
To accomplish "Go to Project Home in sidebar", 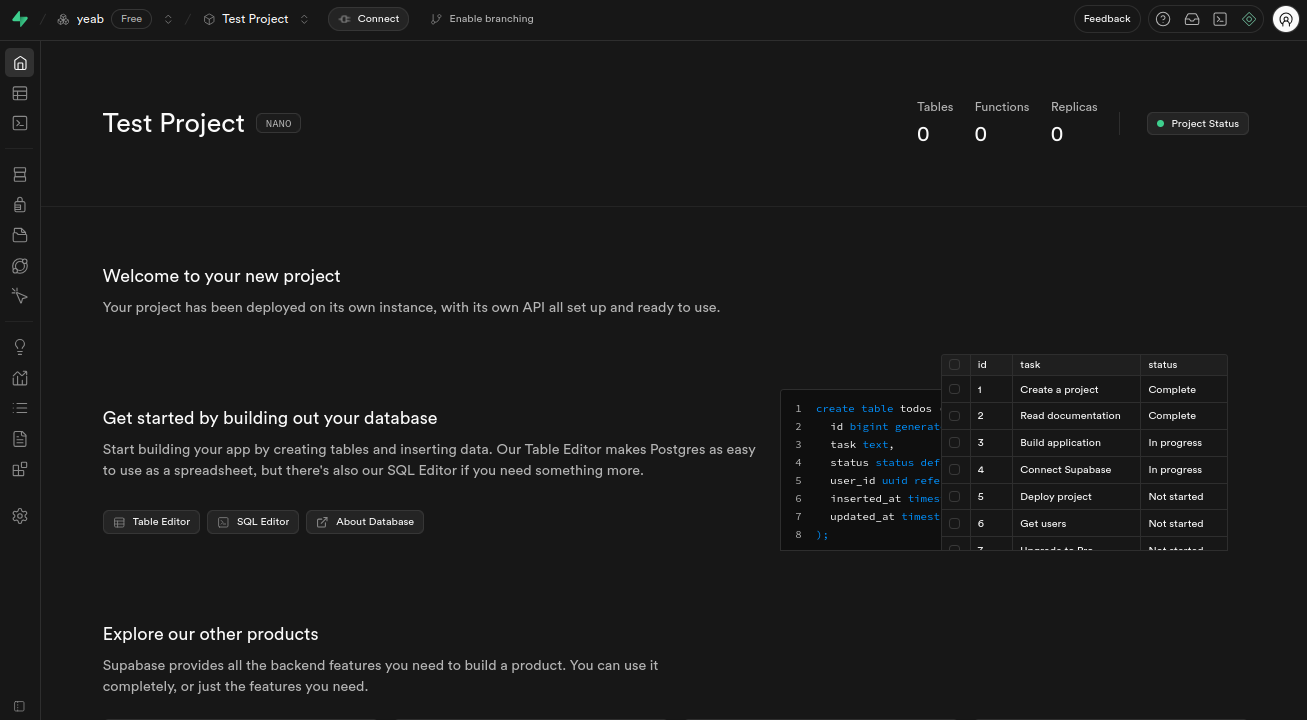I will [20, 63].
